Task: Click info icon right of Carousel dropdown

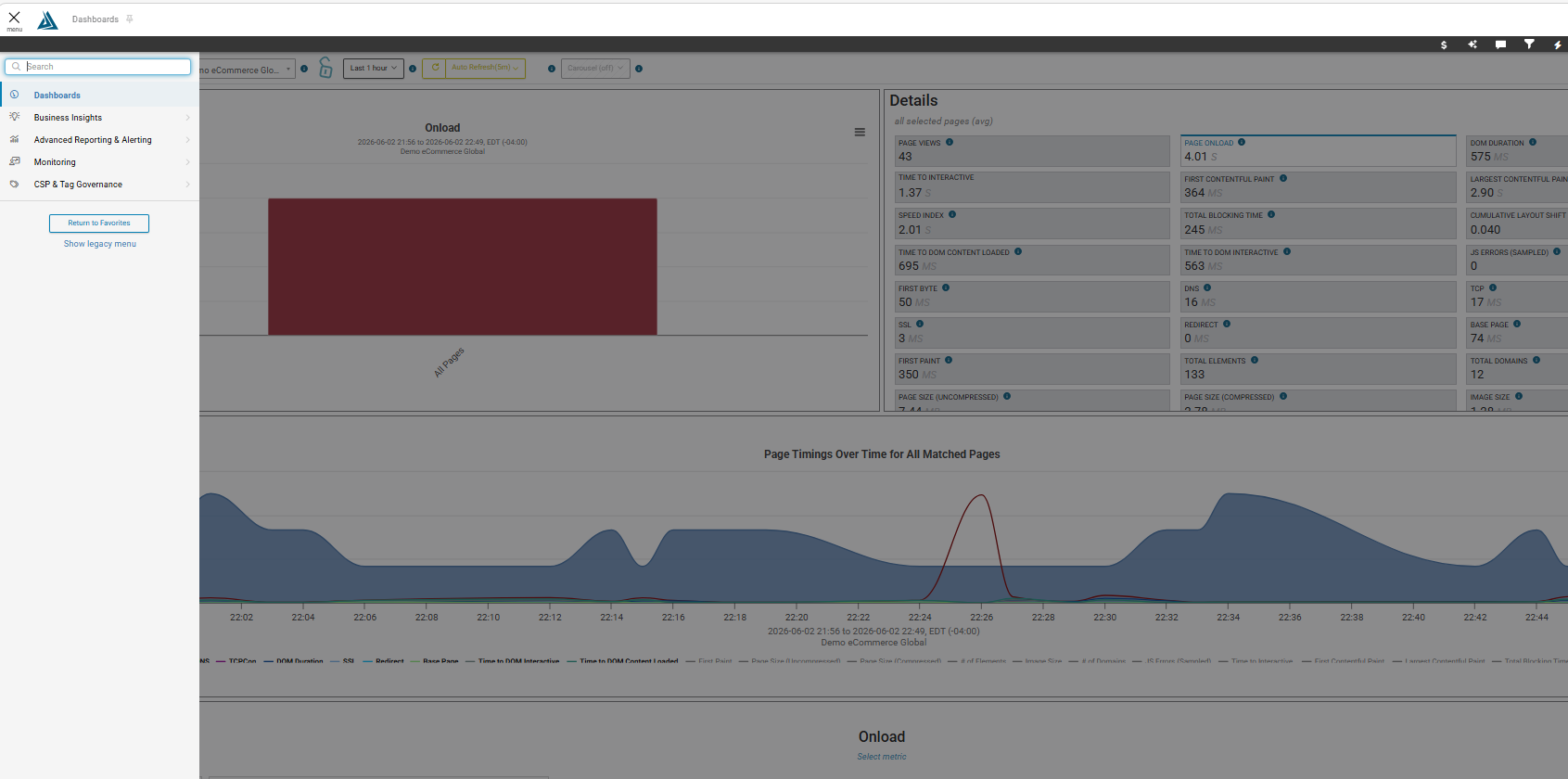Action: click(639, 69)
